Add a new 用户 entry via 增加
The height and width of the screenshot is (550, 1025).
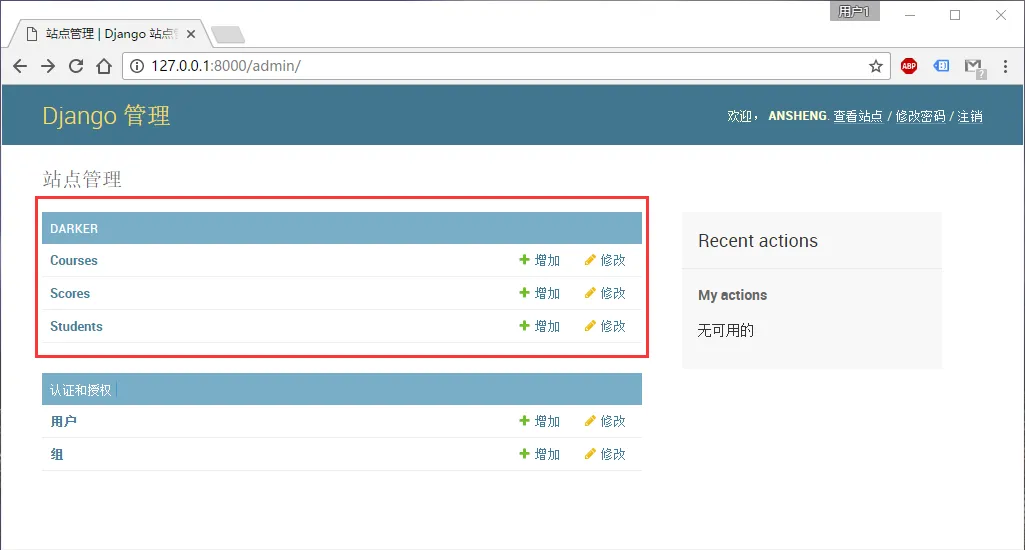540,421
